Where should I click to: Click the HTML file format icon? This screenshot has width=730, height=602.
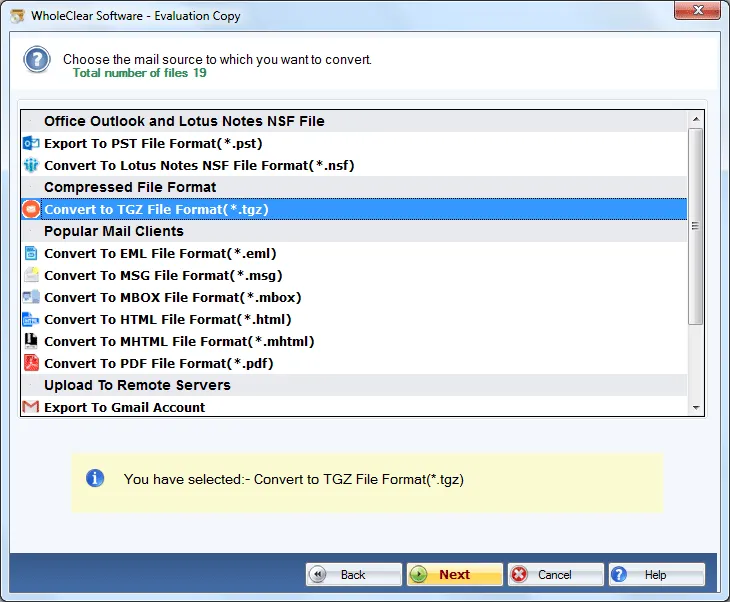click(31, 319)
